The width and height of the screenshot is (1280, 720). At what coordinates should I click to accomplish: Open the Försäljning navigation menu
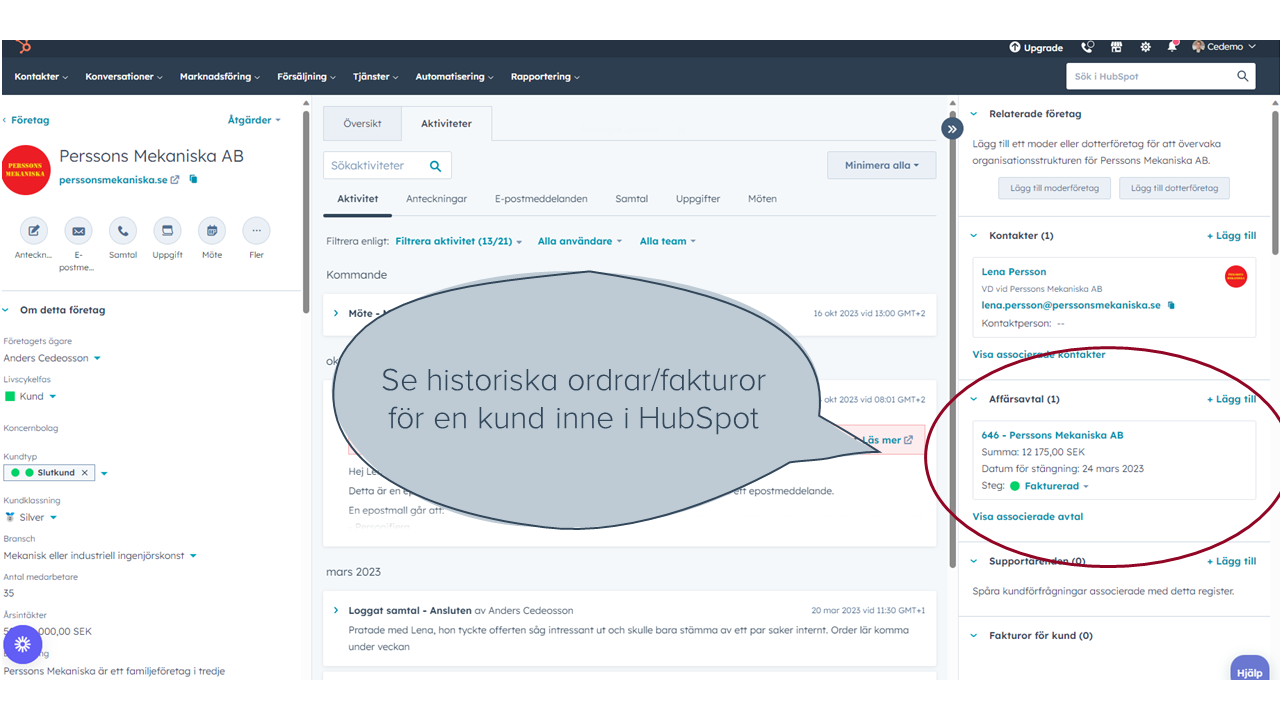(x=307, y=77)
